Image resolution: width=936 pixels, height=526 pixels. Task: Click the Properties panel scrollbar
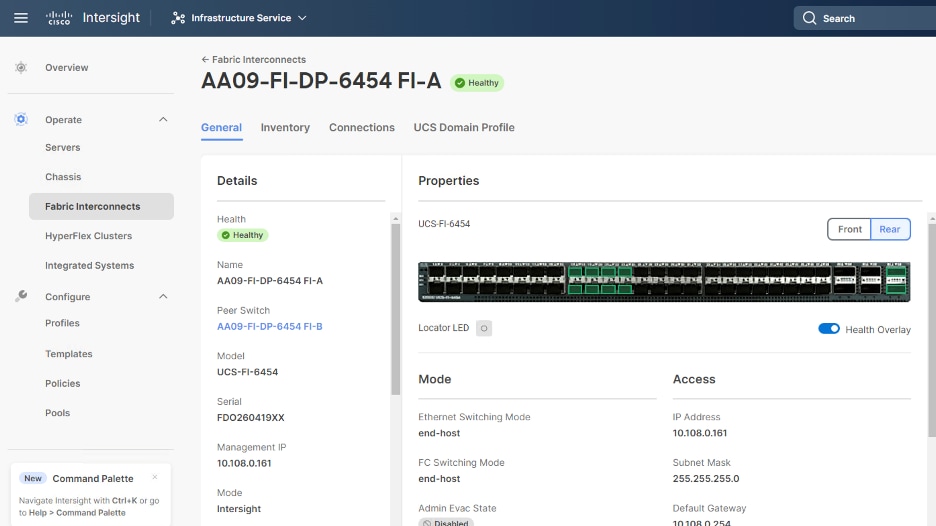(932, 330)
